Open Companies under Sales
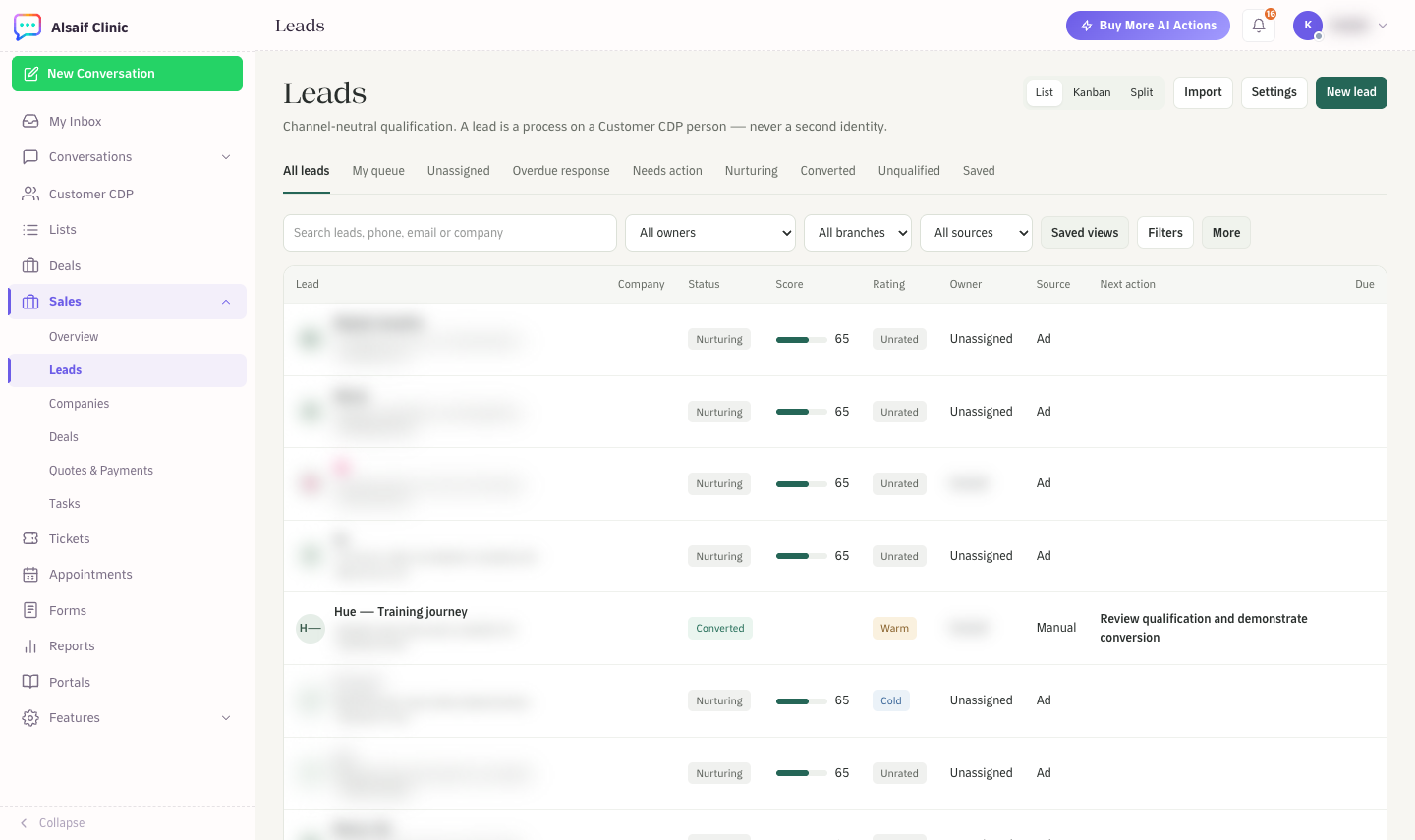The height and width of the screenshot is (840, 1415). tap(80, 404)
